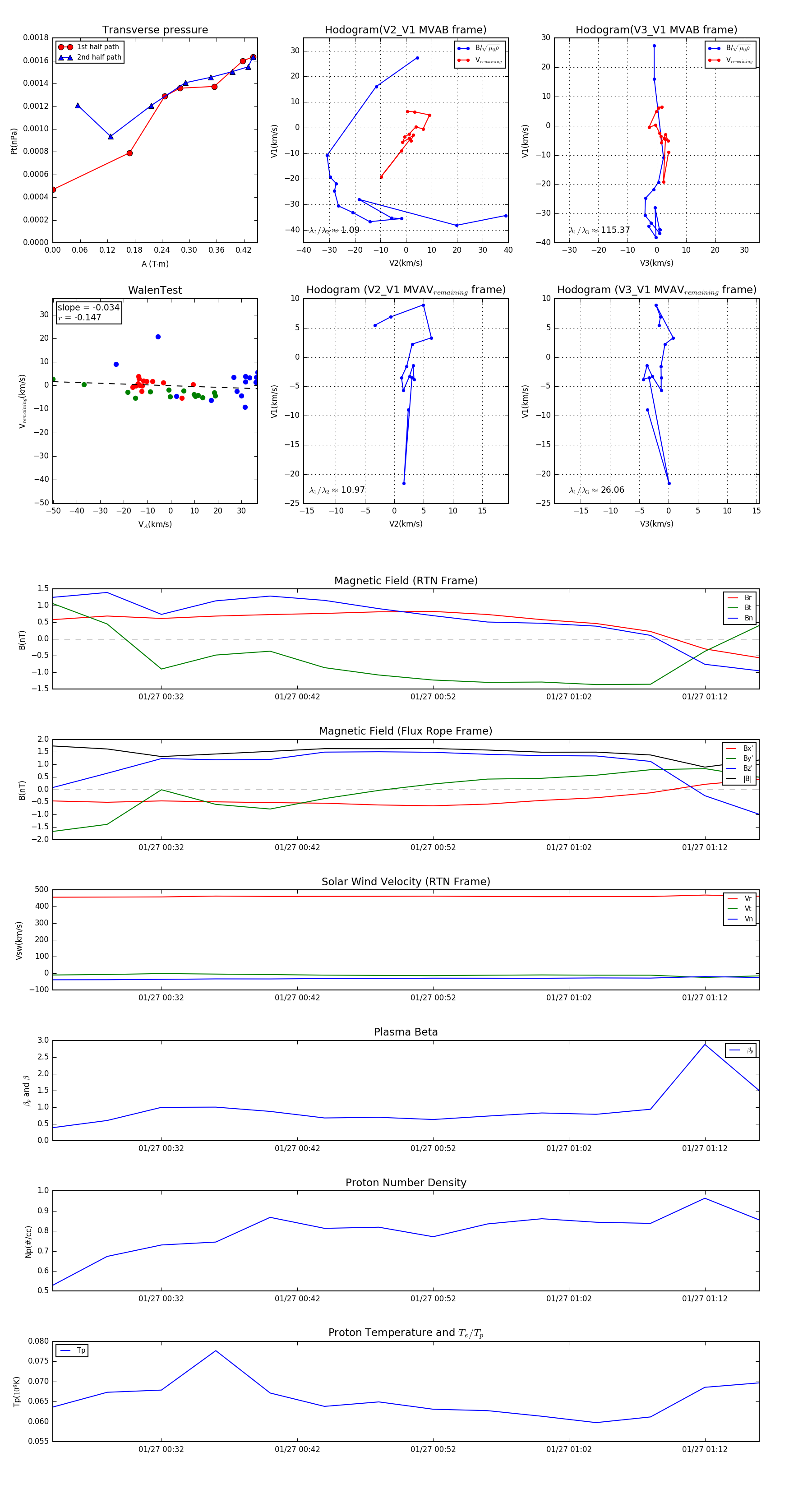Image resolution: width=812 pixels, height=1489 pixels.
Task: Click the "Np(#/cc)" y-axis label
Action: 28,1242
